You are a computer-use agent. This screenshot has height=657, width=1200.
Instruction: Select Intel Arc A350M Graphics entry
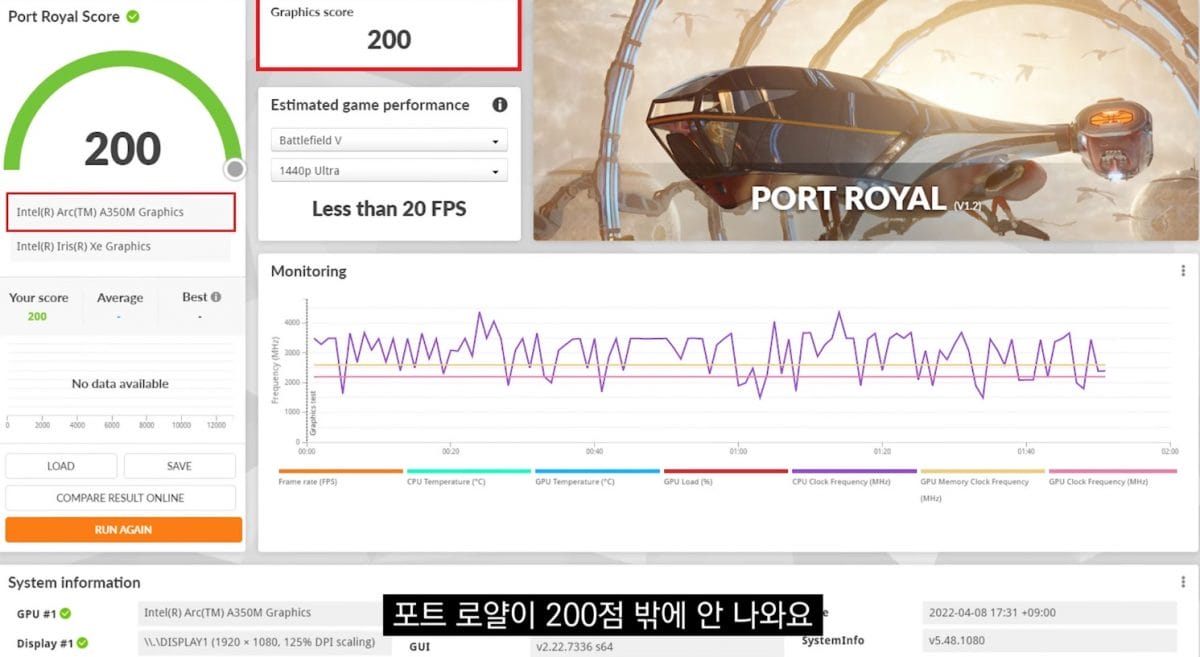click(x=121, y=212)
